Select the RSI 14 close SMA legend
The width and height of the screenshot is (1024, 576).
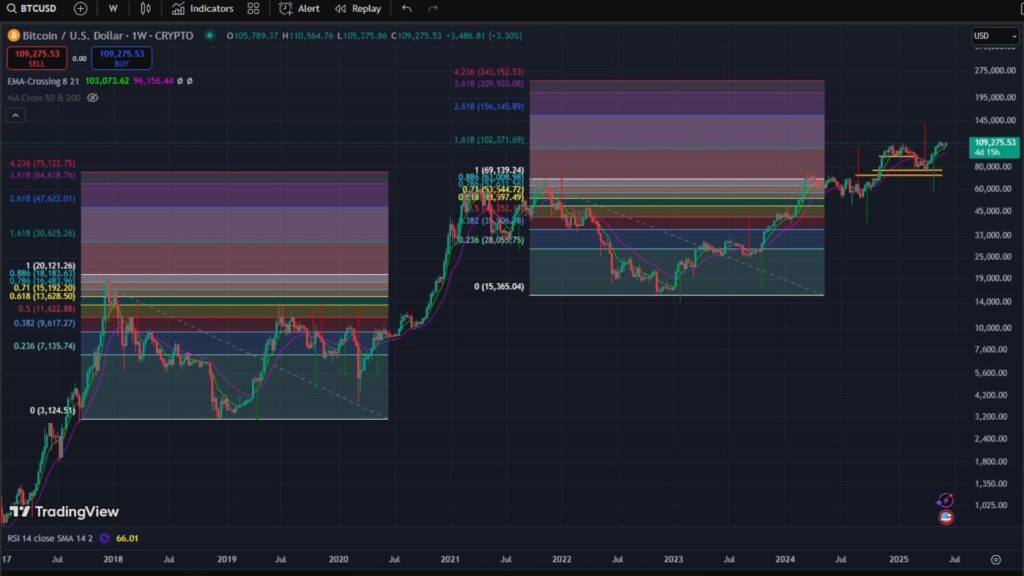pyautogui.click(x=50, y=538)
